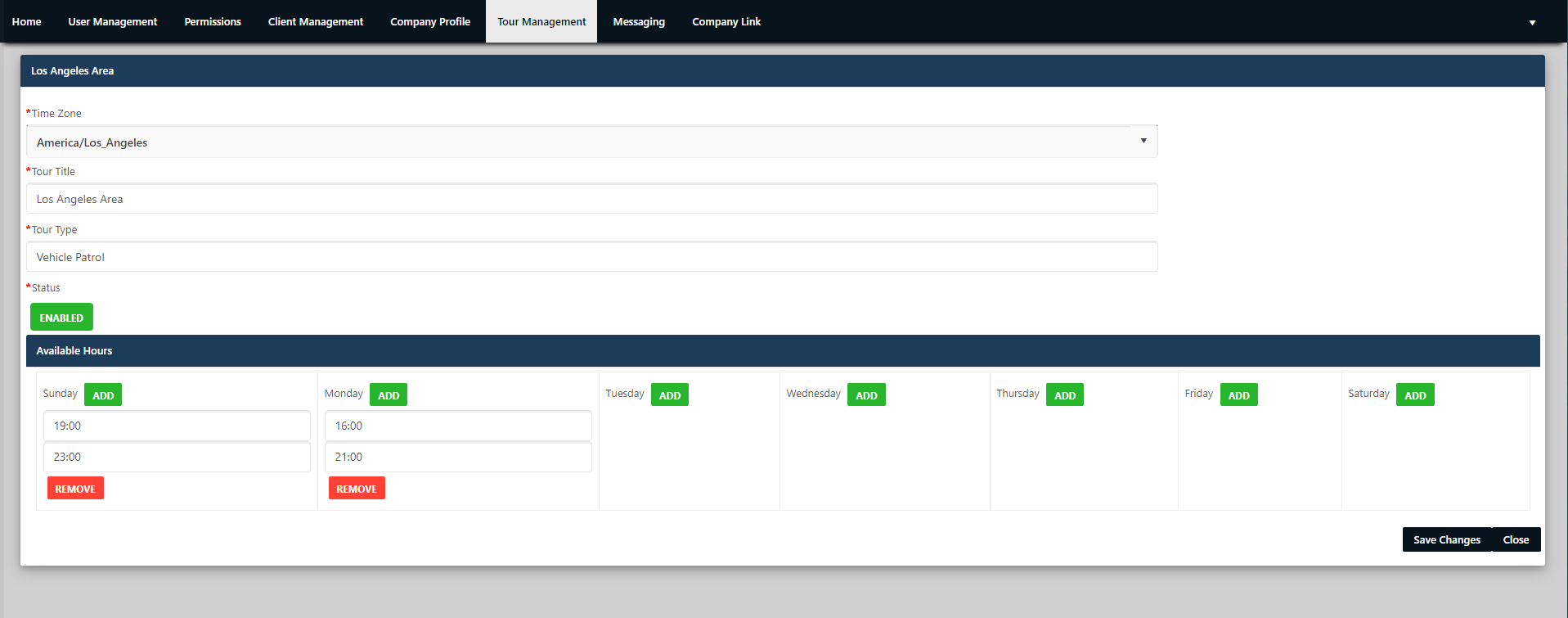The image size is (1568, 618).
Task: Switch to the Messaging tab
Action: pos(639,21)
